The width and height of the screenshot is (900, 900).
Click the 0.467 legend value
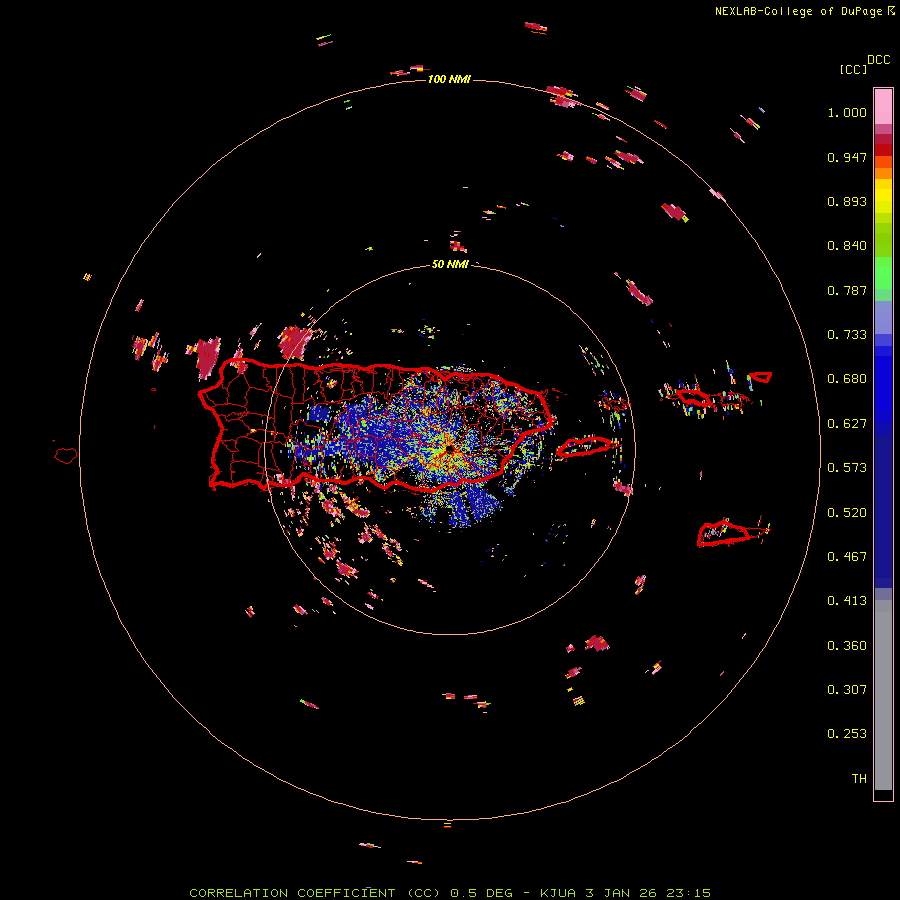click(847, 557)
